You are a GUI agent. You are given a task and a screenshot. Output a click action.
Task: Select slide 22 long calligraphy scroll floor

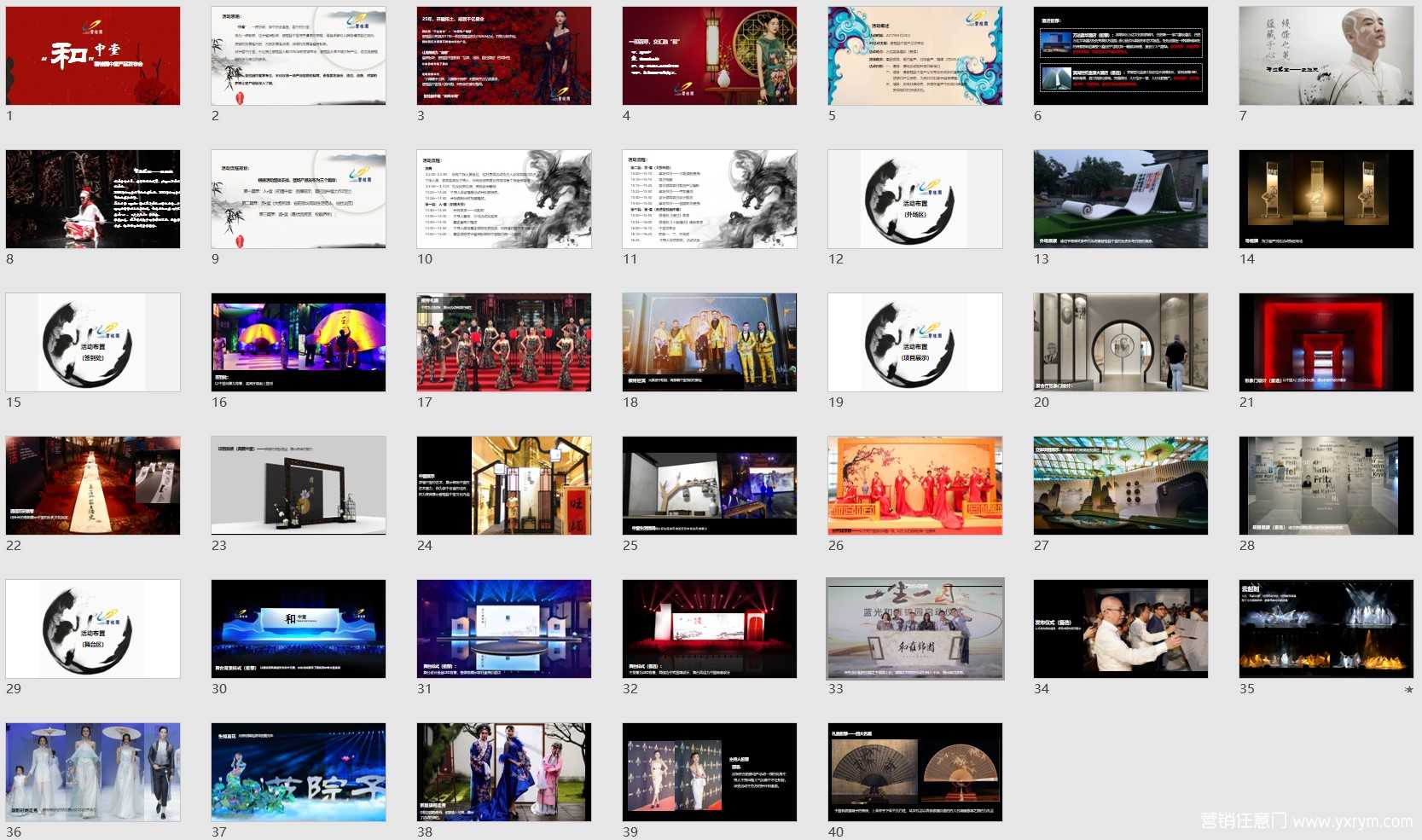tap(93, 486)
